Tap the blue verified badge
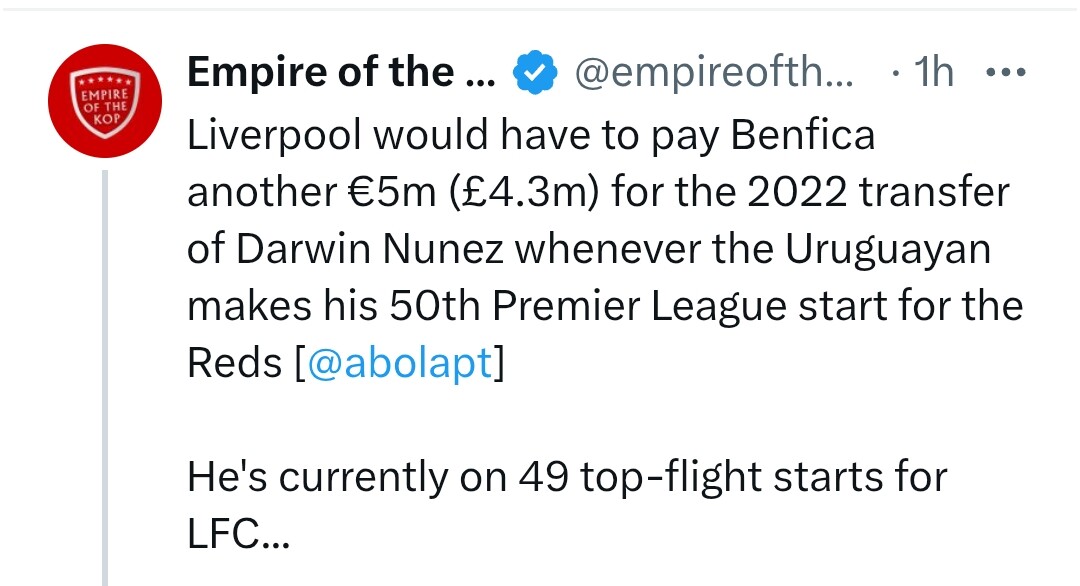Viewport: 1080px width, 586px height. pos(535,72)
